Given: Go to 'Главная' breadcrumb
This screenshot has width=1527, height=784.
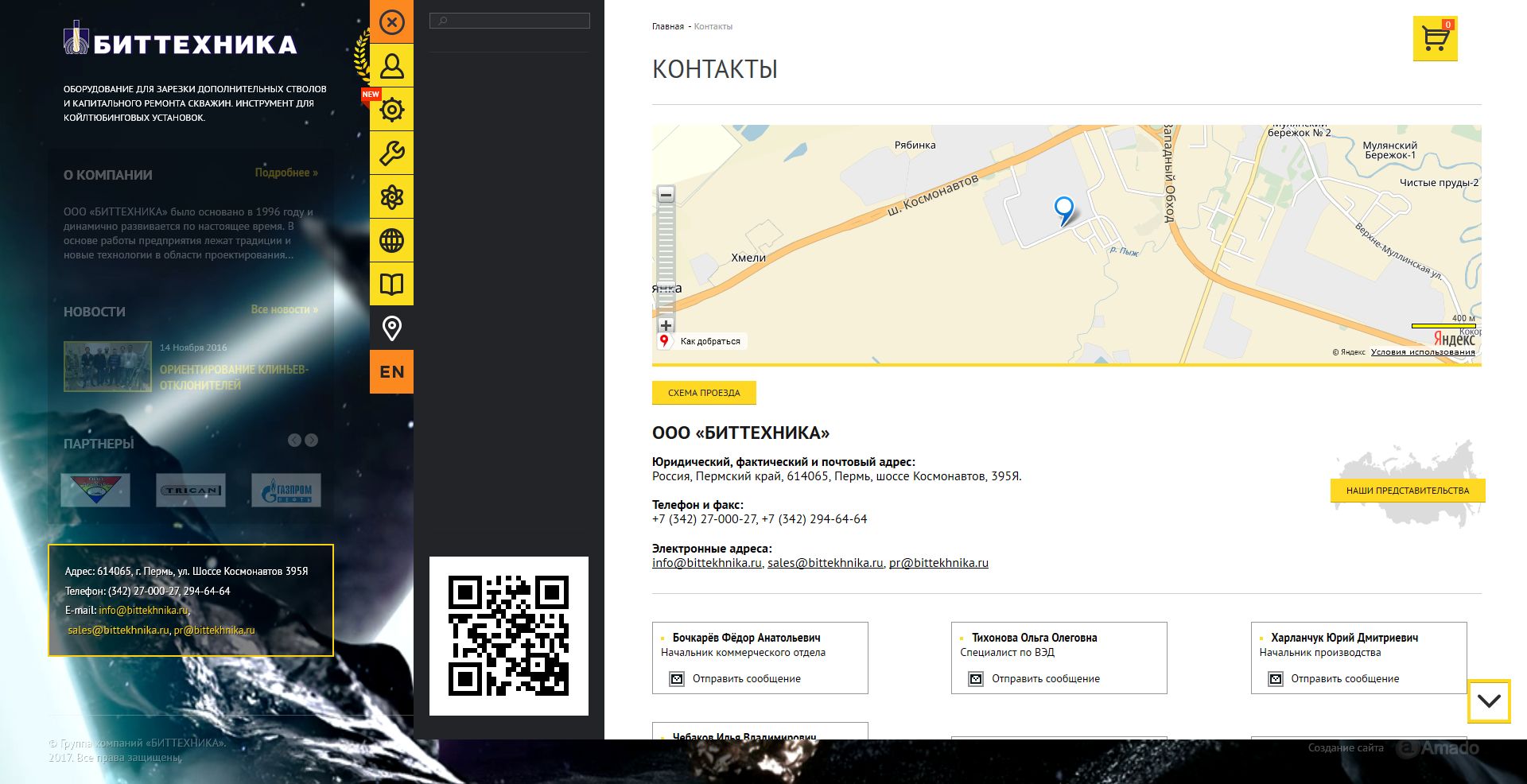Looking at the screenshot, I should (668, 26).
